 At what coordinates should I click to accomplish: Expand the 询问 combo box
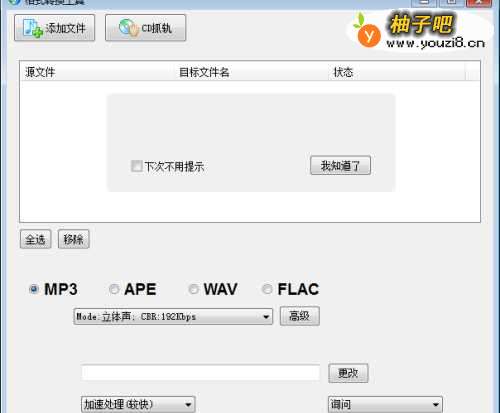pyautogui.click(x=385, y=404)
